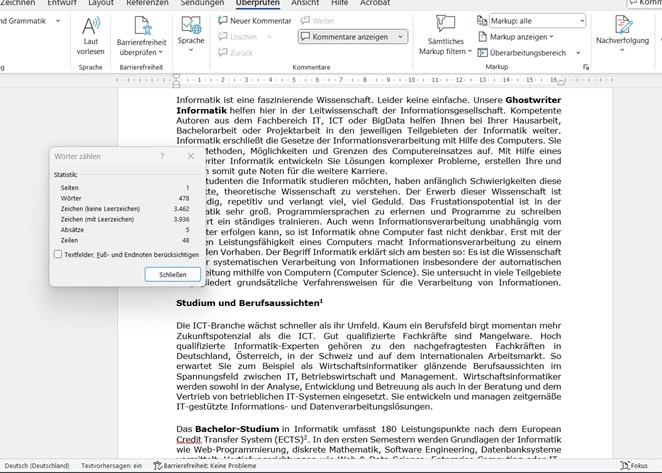The height and width of the screenshot is (473, 662).
Task: Click the horizontal ruler at mark 8
Action: pos(364,80)
